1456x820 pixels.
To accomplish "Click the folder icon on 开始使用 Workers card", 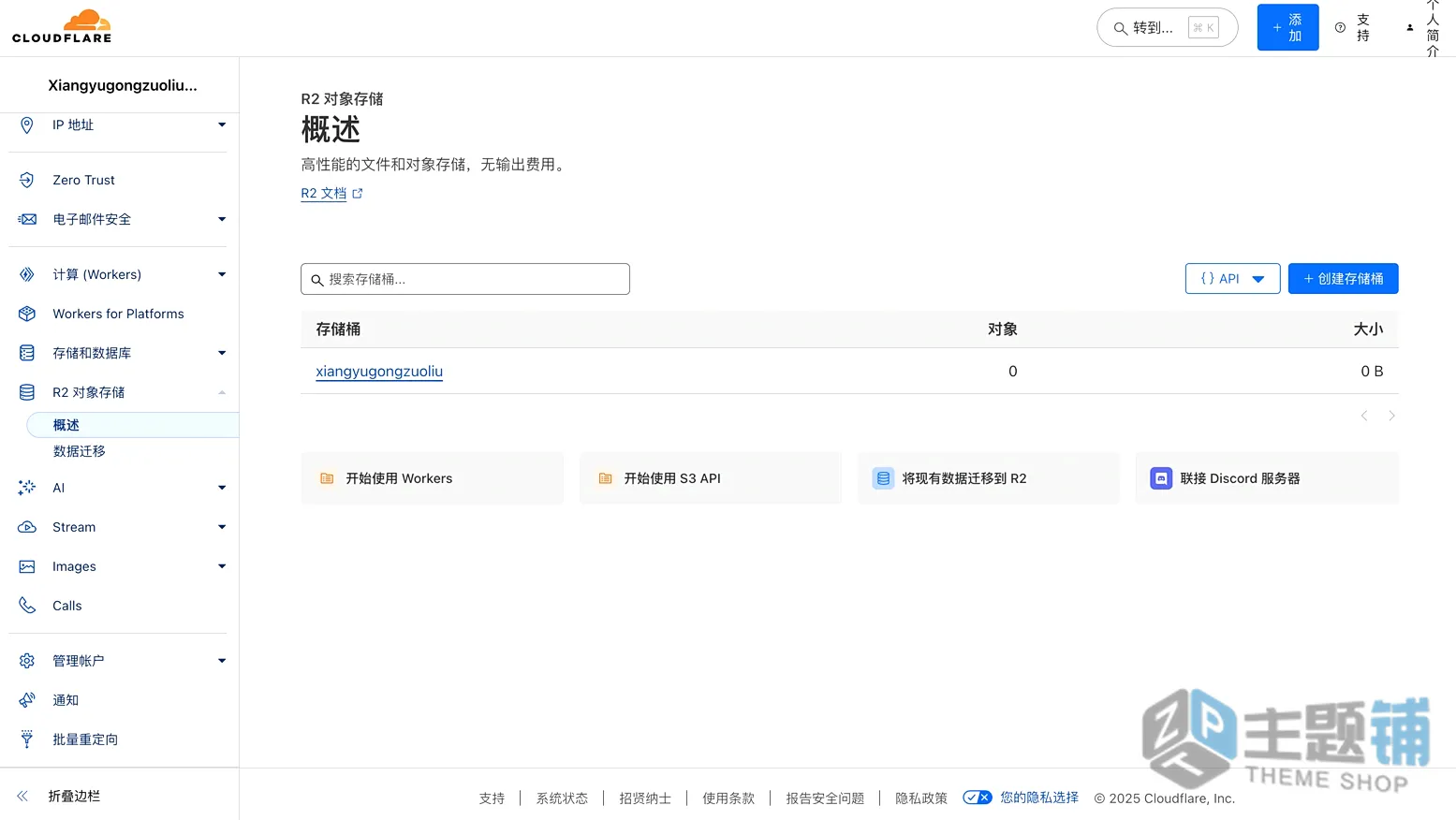I will click(327, 478).
